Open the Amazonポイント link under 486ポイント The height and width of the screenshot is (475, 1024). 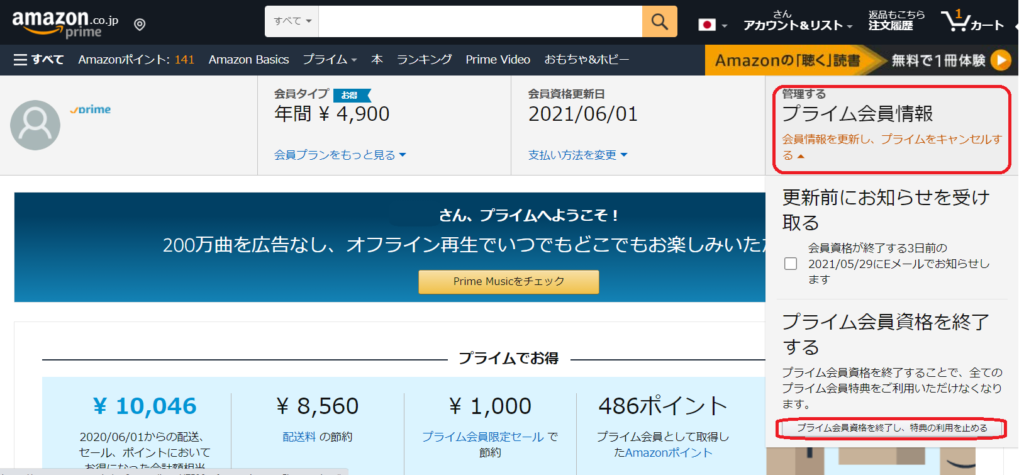click(x=669, y=453)
